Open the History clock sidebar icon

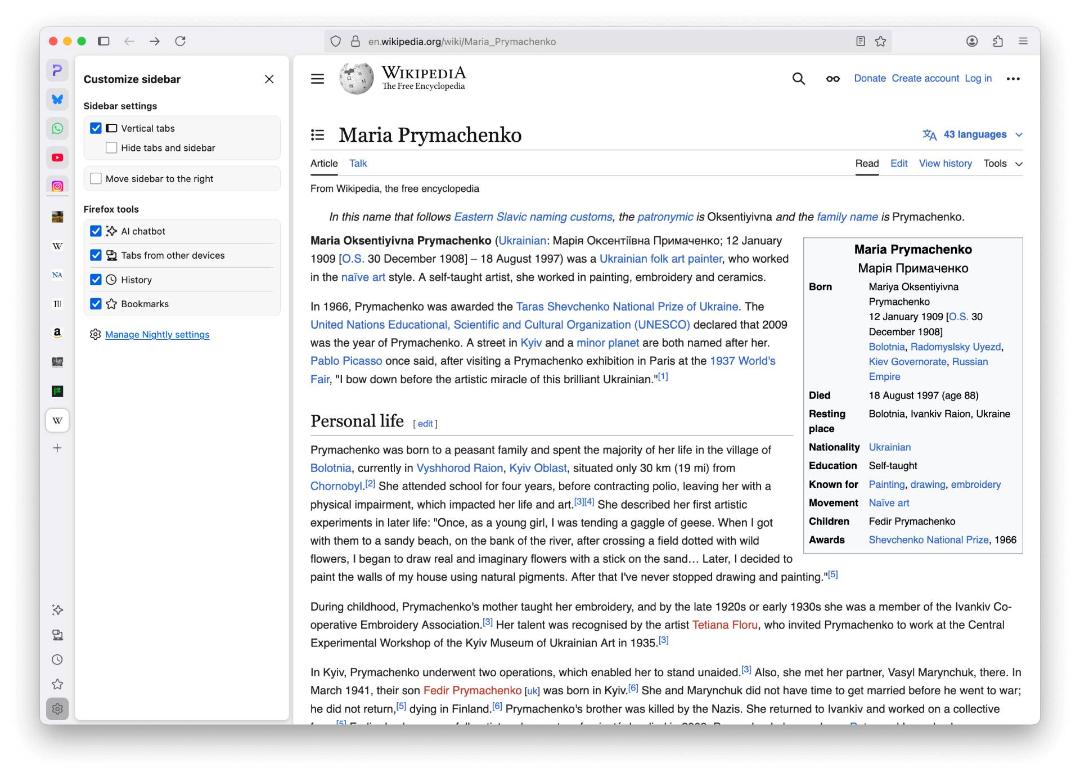(57, 660)
